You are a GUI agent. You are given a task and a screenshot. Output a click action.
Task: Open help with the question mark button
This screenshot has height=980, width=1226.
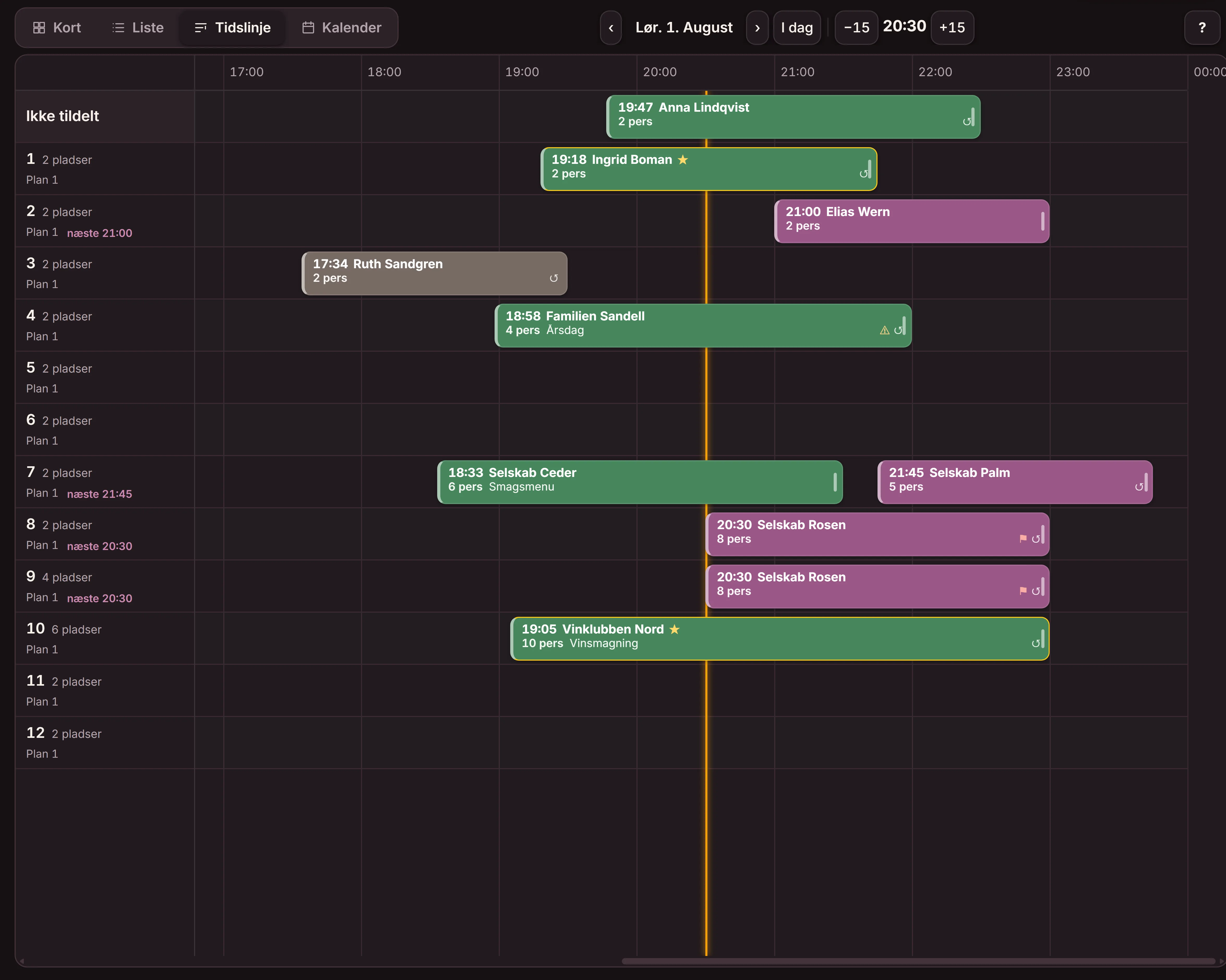[x=1201, y=27]
